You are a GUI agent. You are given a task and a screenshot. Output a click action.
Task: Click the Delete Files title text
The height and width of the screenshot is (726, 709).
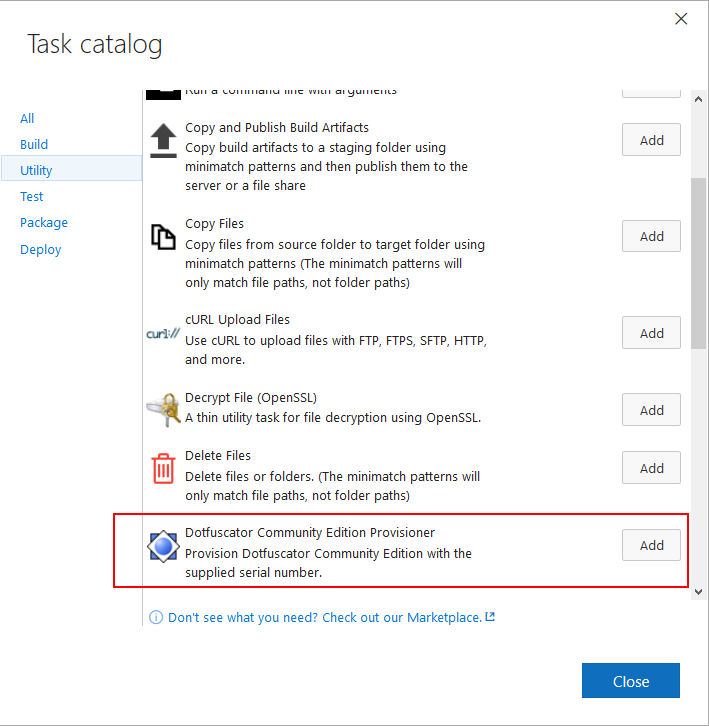pos(218,456)
